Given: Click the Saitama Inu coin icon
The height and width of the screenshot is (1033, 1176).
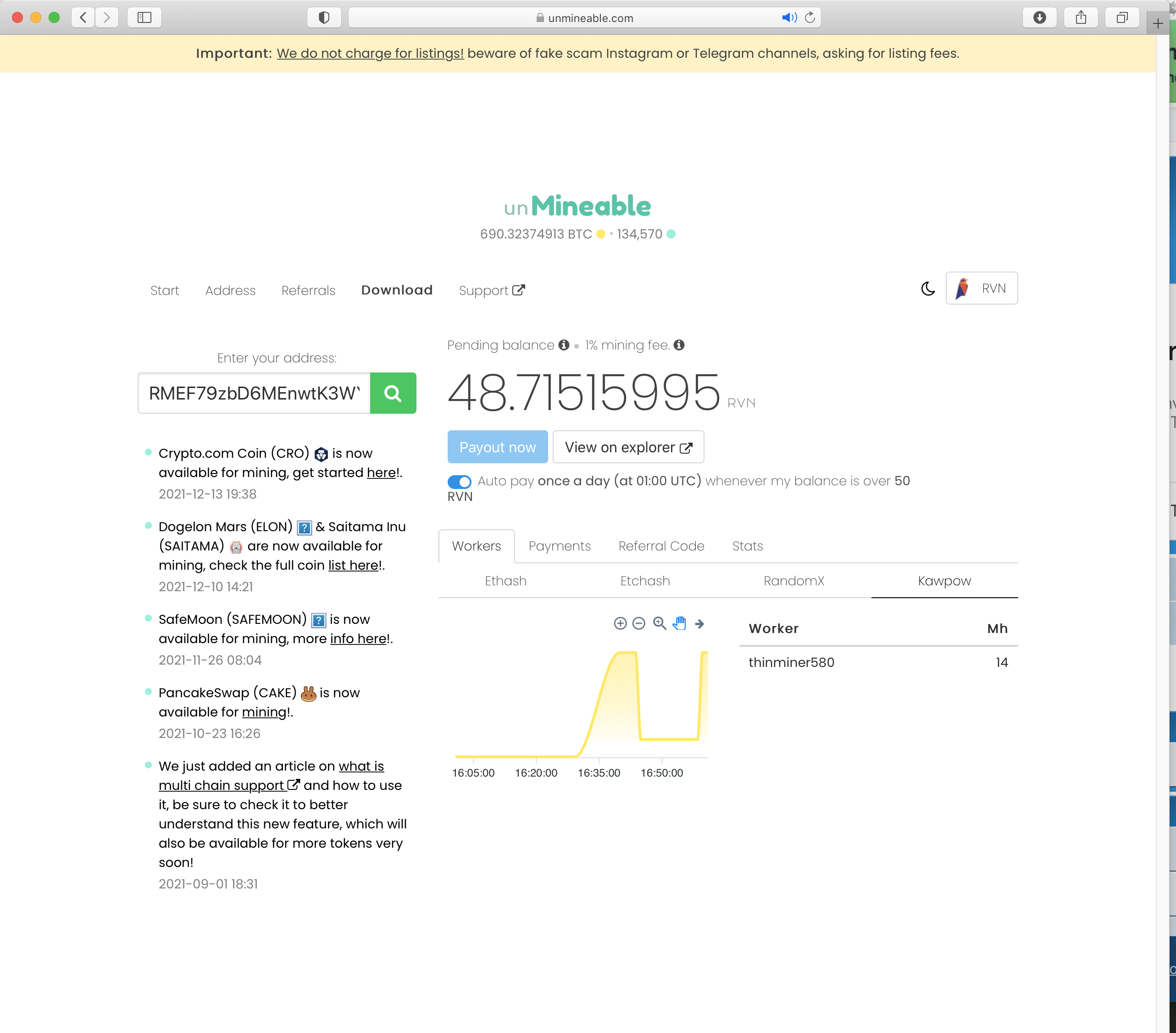Looking at the screenshot, I should point(236,547).
